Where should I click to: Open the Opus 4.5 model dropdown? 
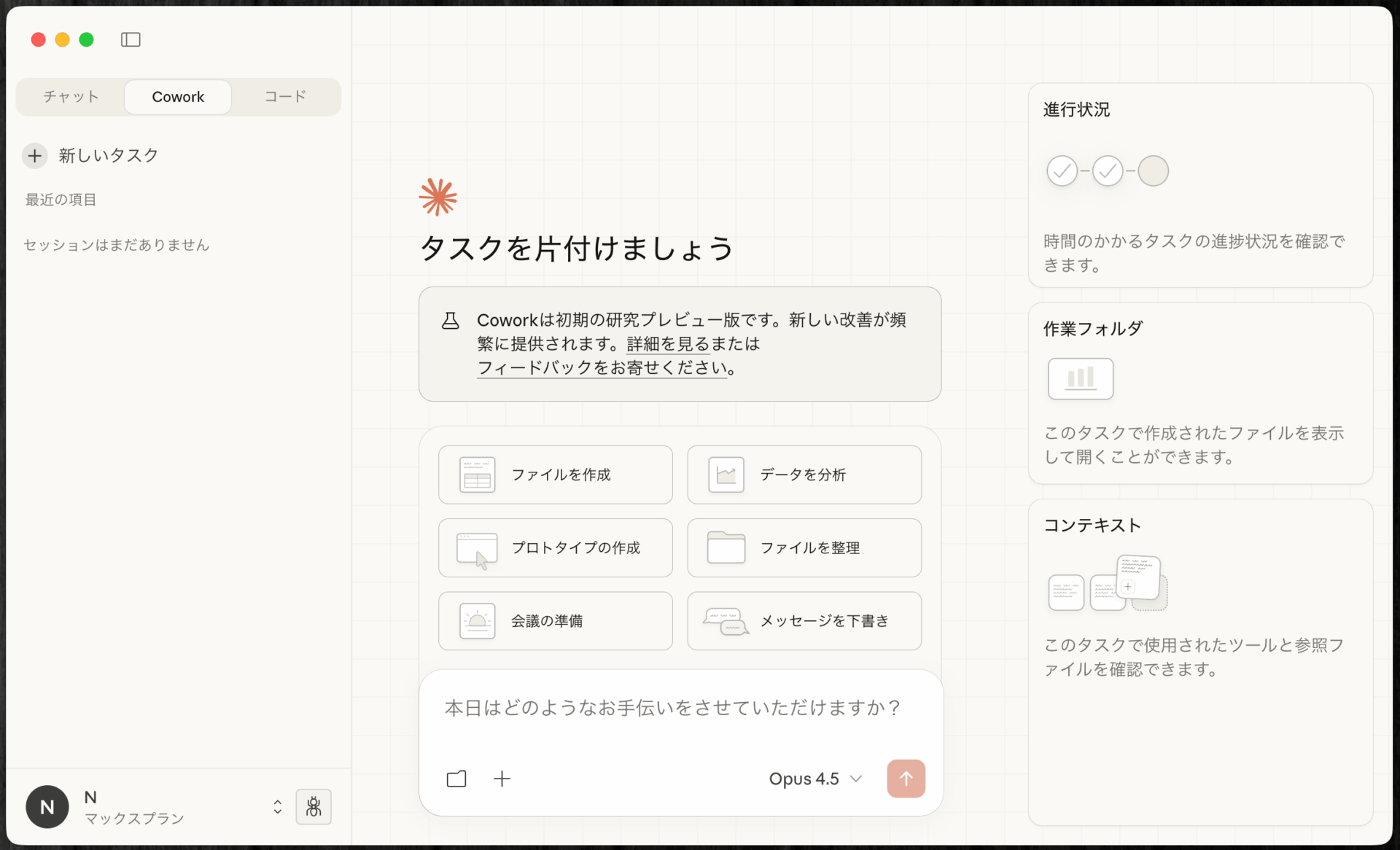click(814, 779)
